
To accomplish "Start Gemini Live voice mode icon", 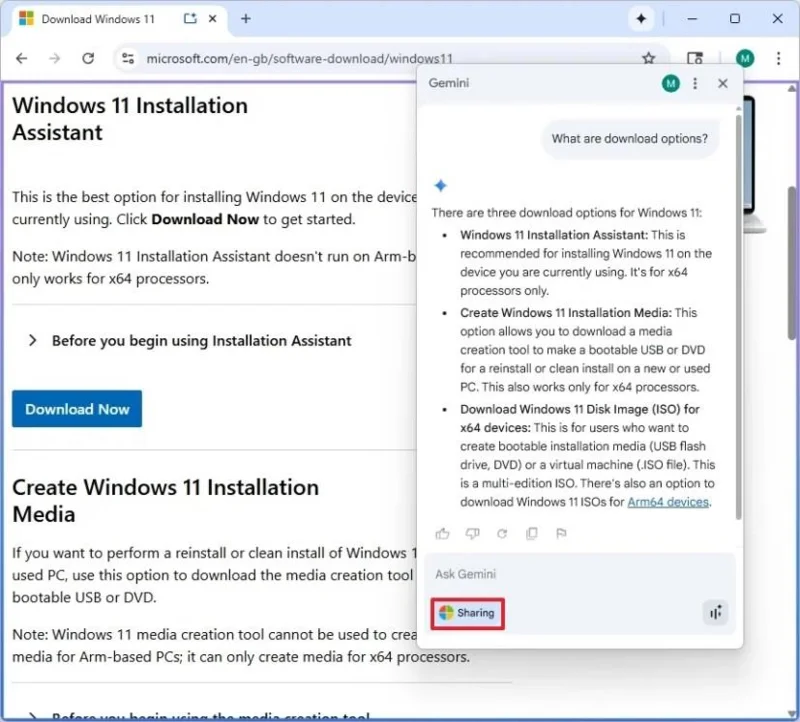I will pyautogui.click(x=715, y=612).
